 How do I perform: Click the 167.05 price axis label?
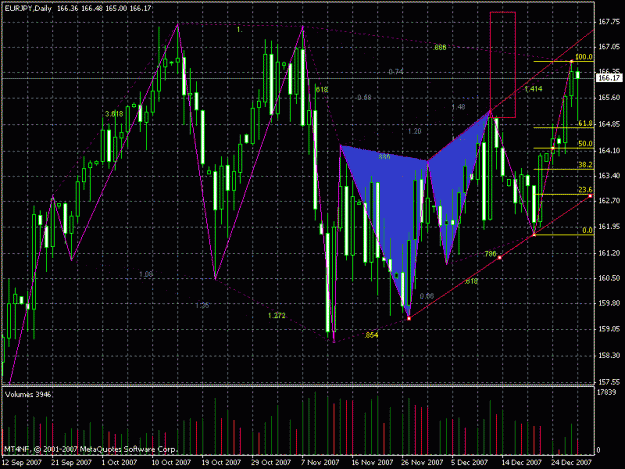[609, 47]
